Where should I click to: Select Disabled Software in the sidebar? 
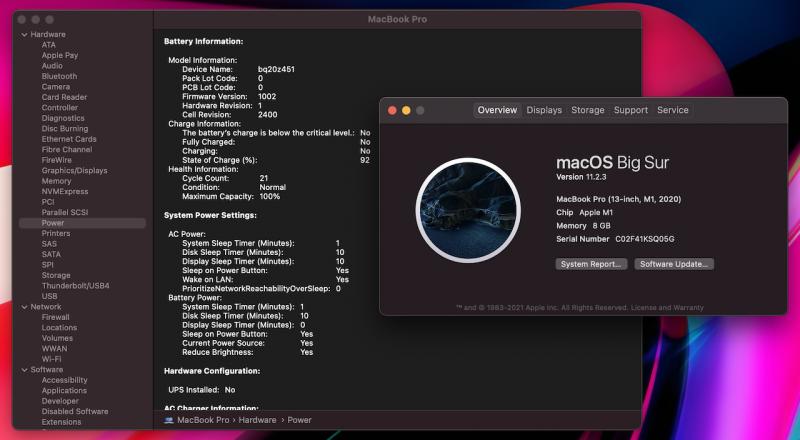(x=74, y=411)
